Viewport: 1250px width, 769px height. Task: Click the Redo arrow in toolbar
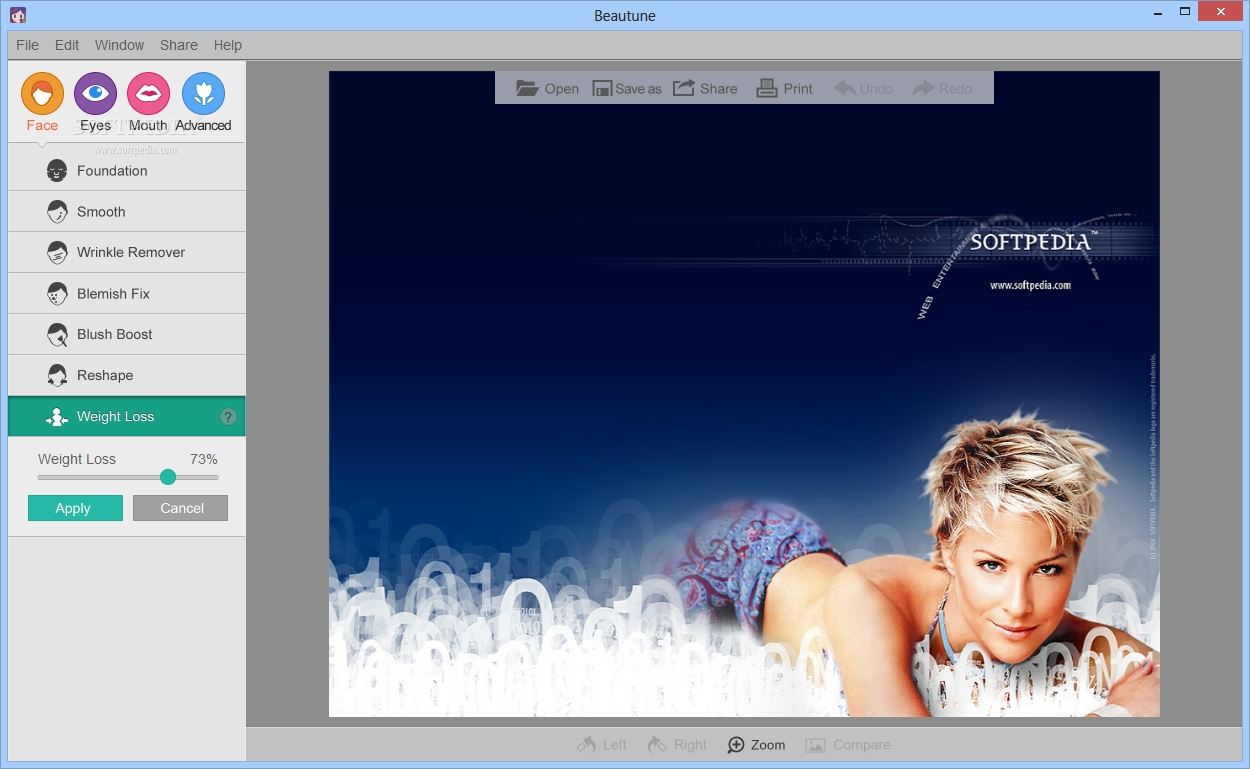(923, 88)
